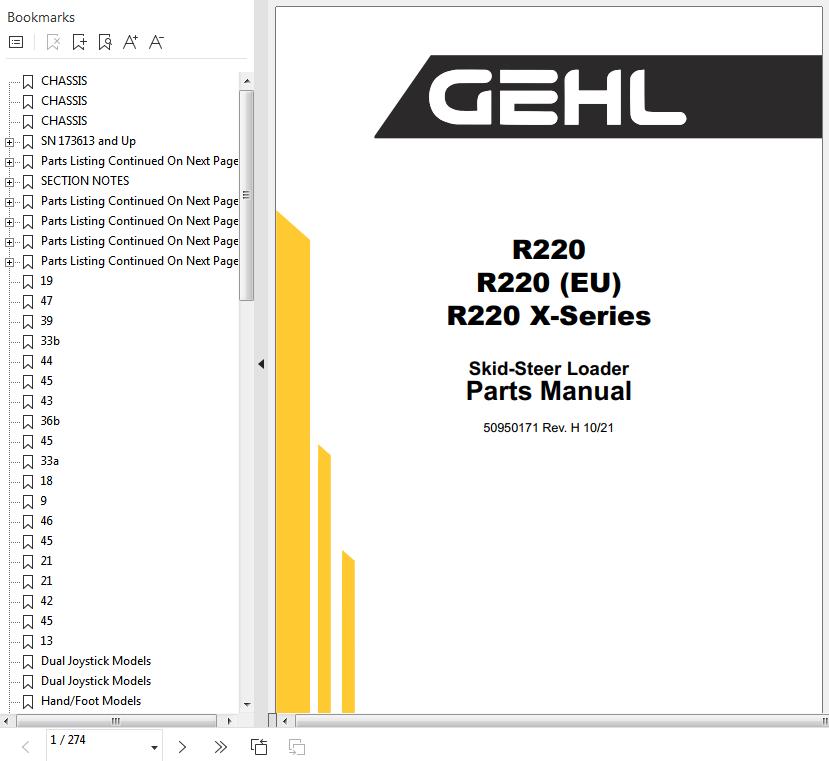829x761 pixels.
Task: Open bookmark 19
Action: 47,281
